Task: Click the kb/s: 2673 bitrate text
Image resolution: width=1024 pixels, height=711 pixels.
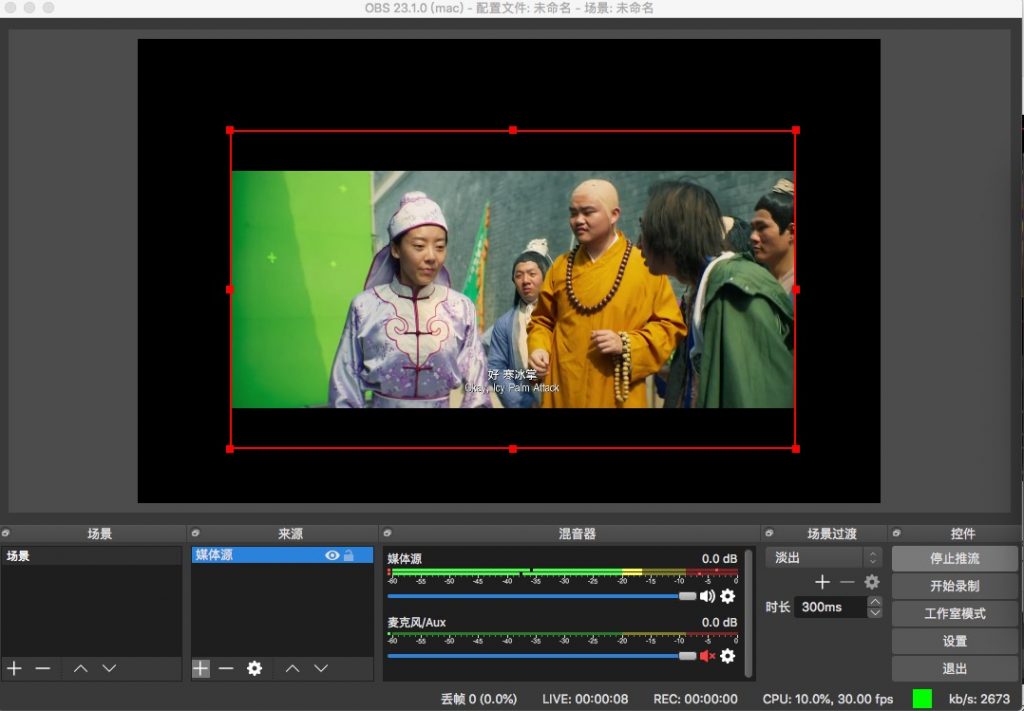Action: [x=979, y=699]
